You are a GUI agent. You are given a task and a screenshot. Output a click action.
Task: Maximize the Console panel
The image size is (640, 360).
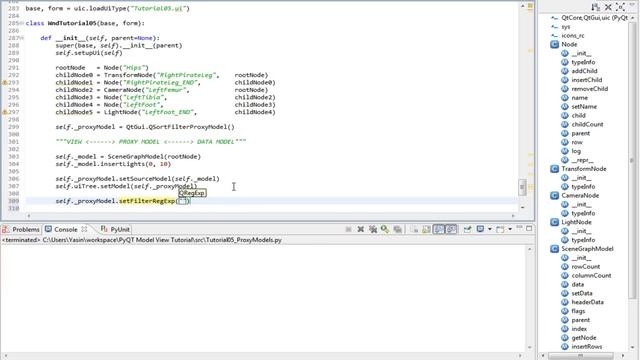tap(529, 229)
